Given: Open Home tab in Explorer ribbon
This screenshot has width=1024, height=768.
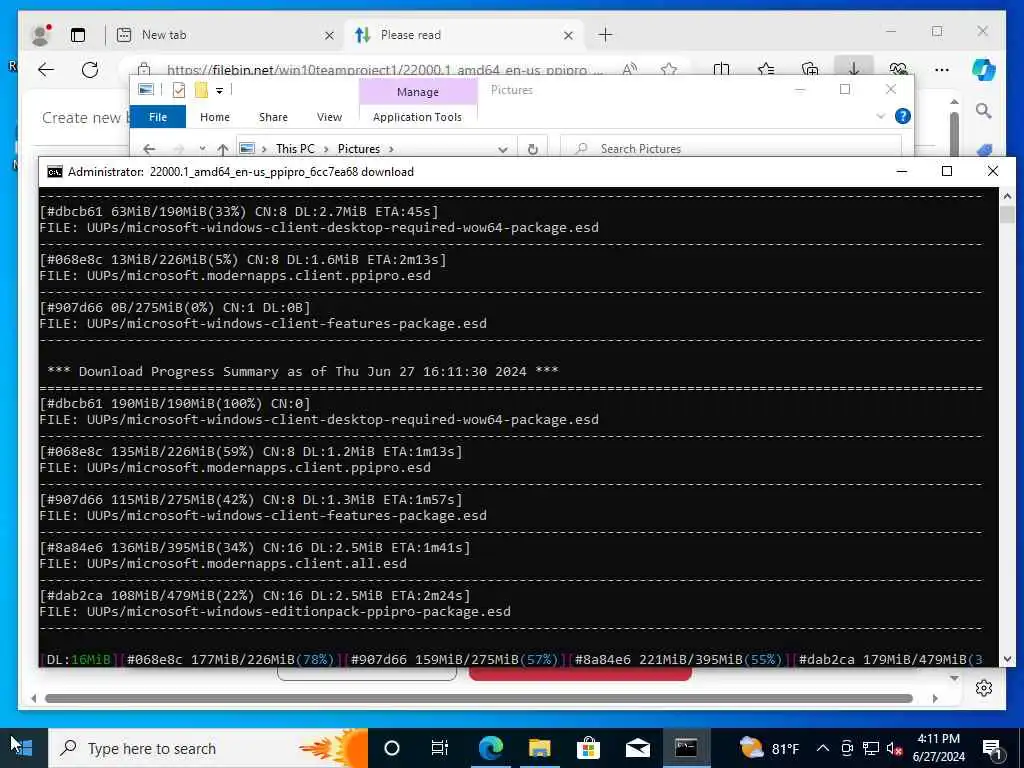Looking at the screenshot, I should [x=215, y=117].
